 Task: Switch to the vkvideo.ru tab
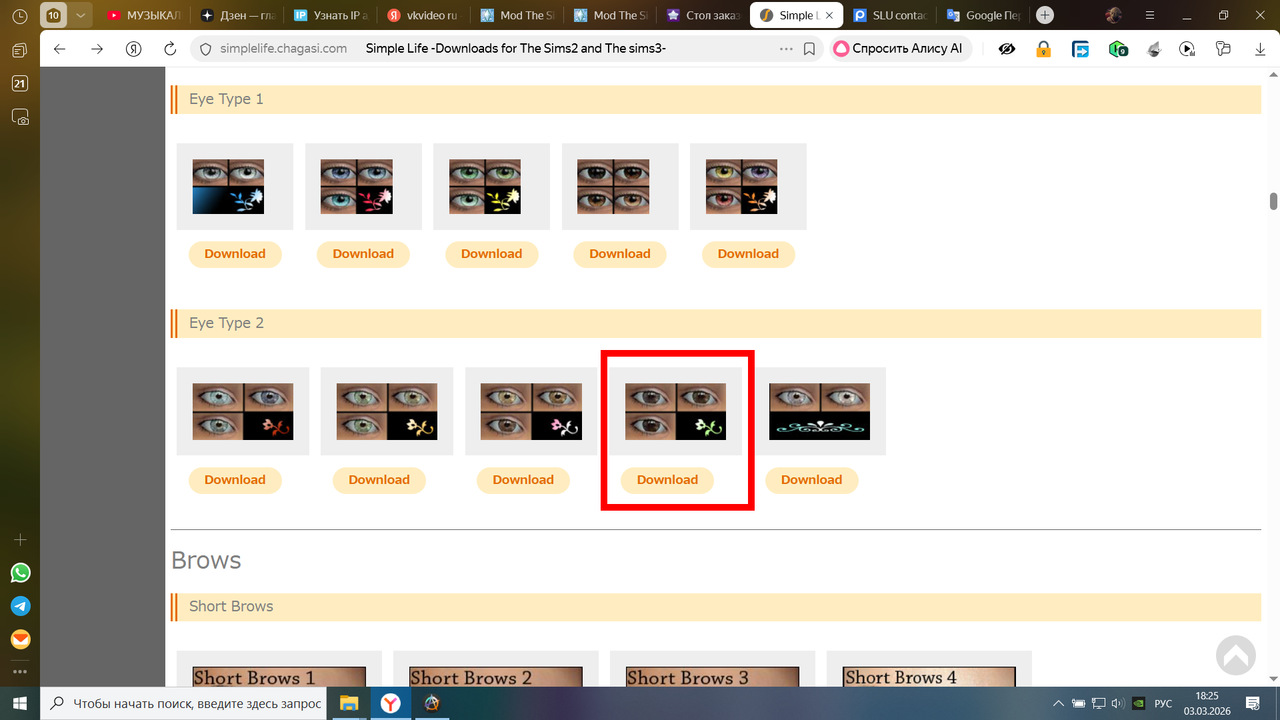pos(422,15)
